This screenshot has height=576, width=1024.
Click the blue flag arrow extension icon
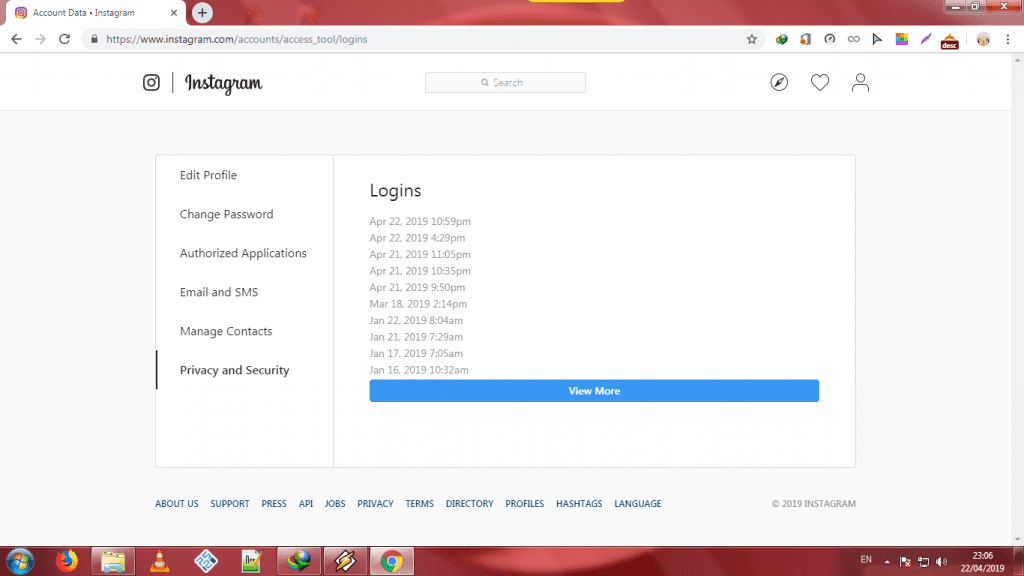(x=877, y=39)
